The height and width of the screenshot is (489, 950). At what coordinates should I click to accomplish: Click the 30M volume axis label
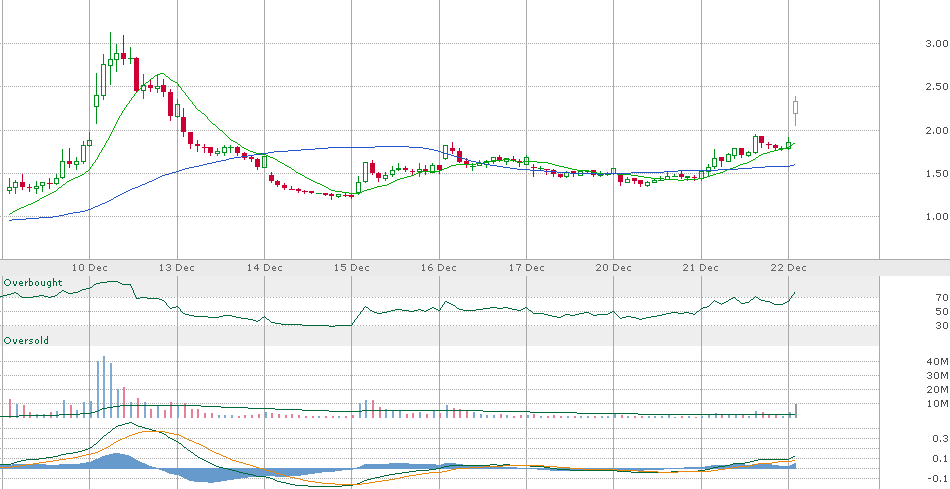[937, 376]
